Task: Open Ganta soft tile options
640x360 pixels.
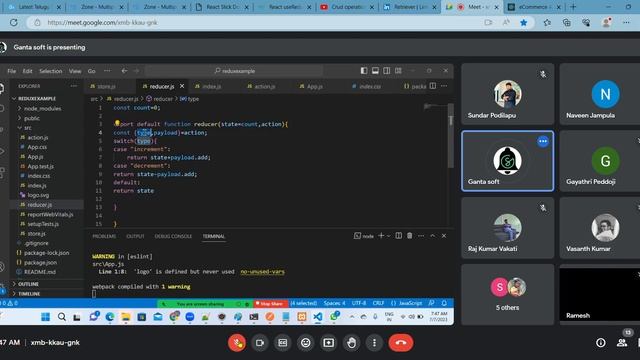Action: (542, 141)
